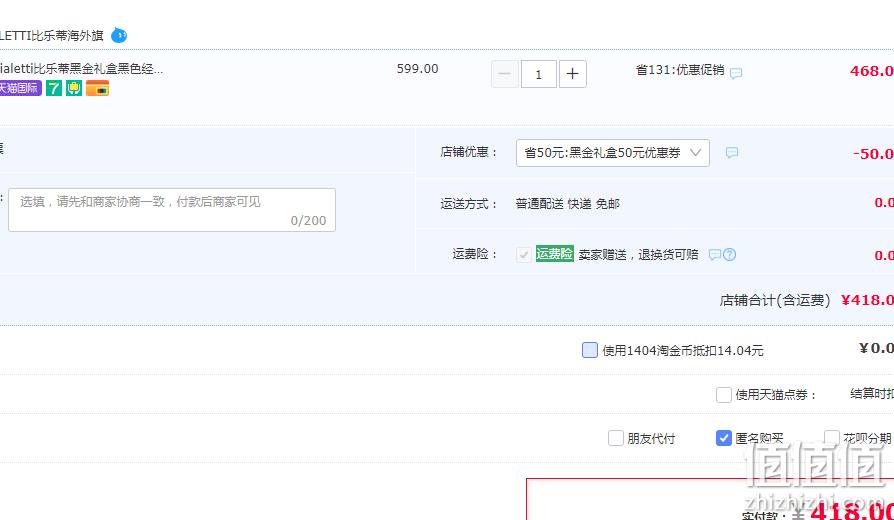This screenshot has height=520, width=894.
Task: Click the 店铺合计(含运费) label
Action: coord(774,300)
